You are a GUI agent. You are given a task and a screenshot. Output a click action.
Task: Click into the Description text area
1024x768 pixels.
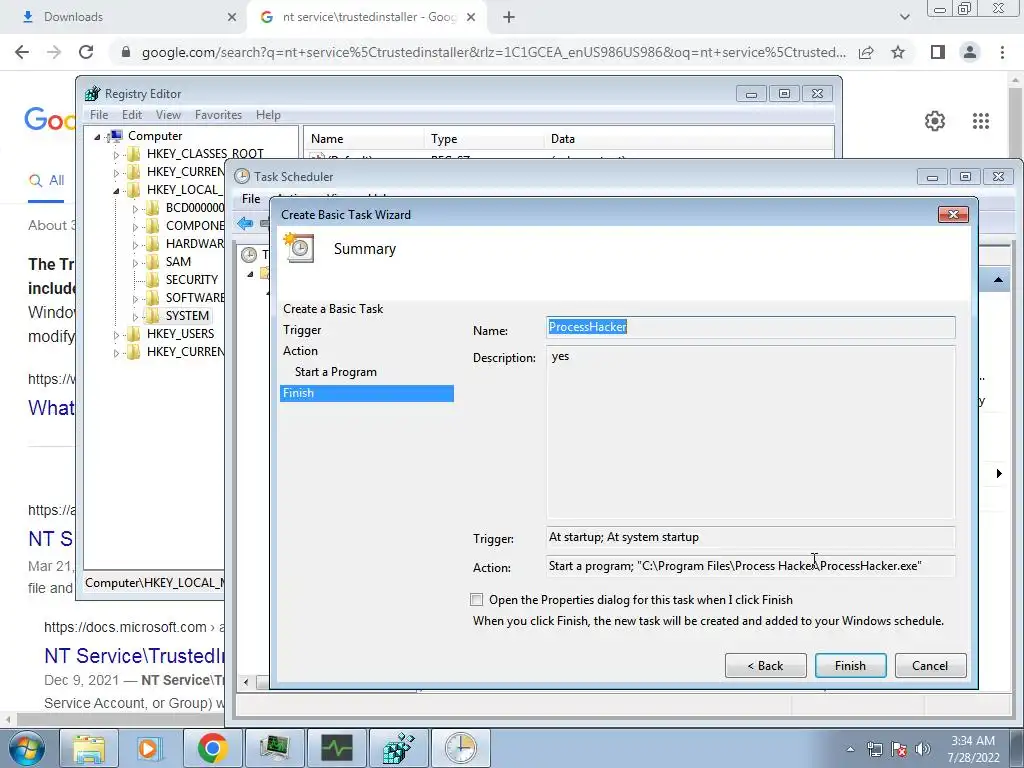tap(751, 431)
